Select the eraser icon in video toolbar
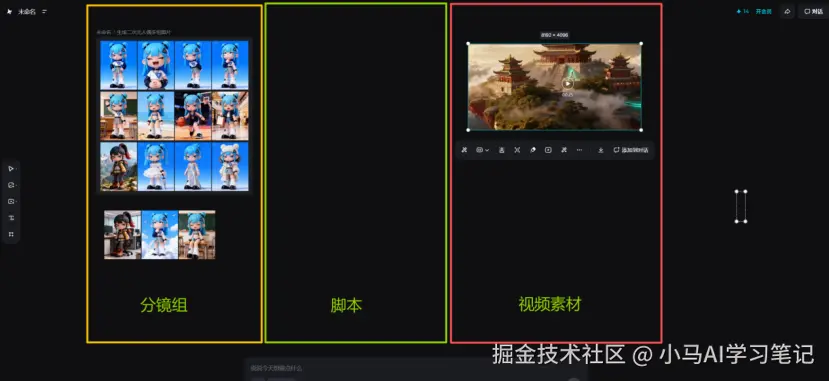Screen dimensions: 829x381 coord(533,150)
